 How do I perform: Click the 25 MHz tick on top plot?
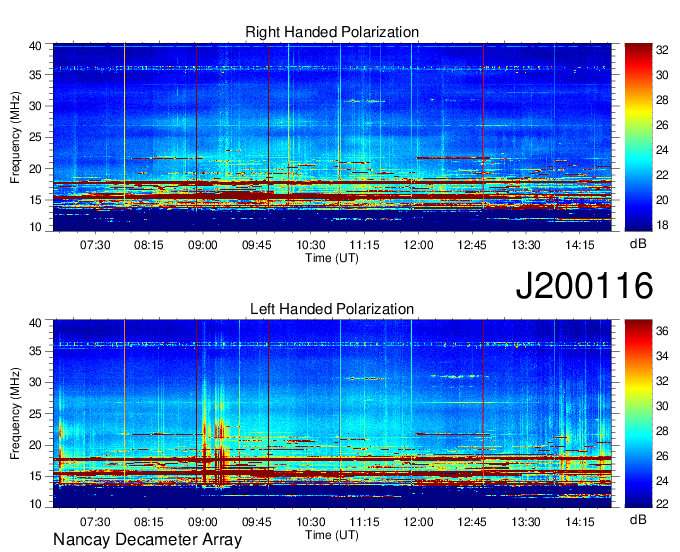(x=35, y=137)
